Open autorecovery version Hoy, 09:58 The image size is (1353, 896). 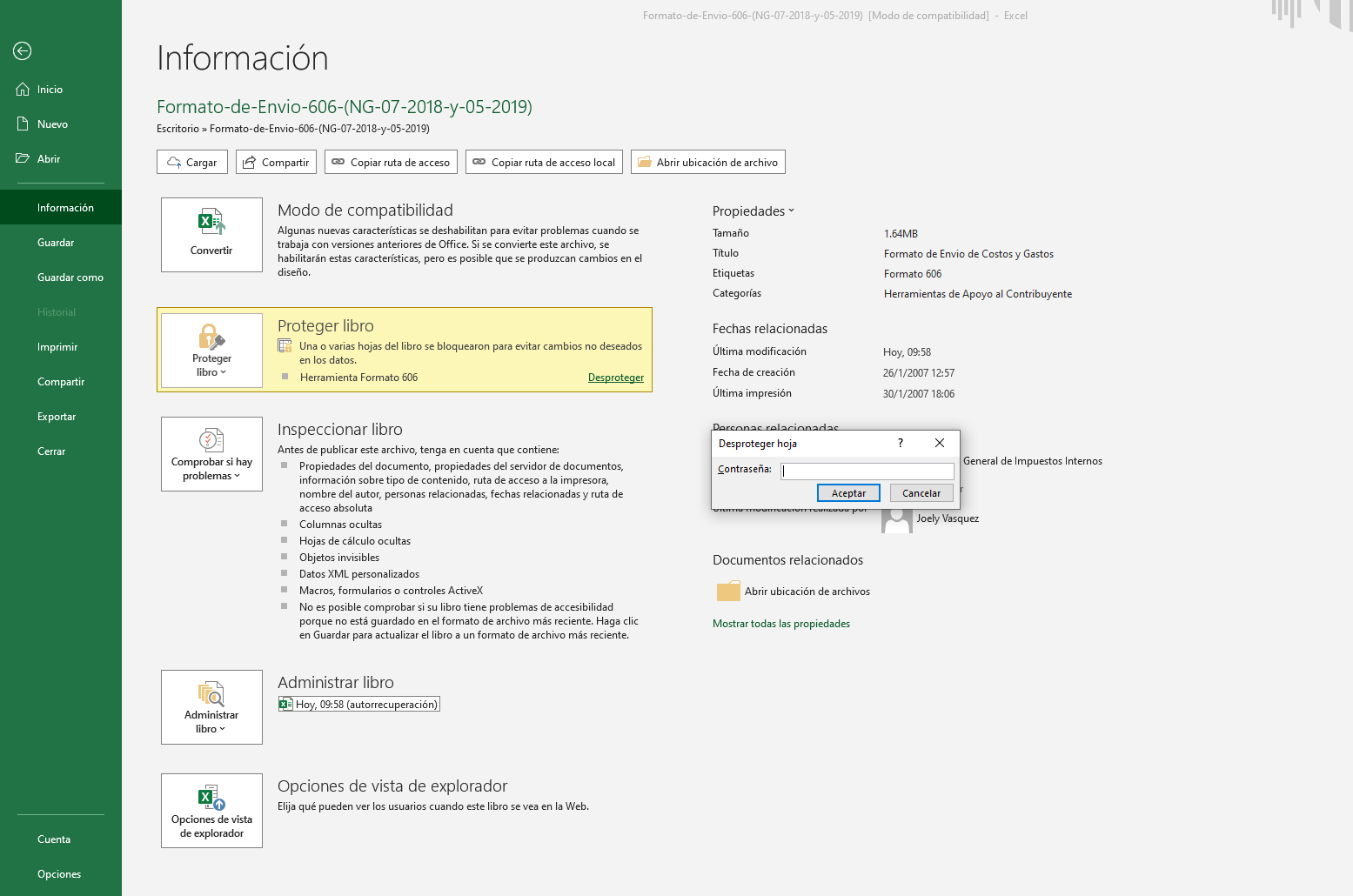click(x=359, y=705)
